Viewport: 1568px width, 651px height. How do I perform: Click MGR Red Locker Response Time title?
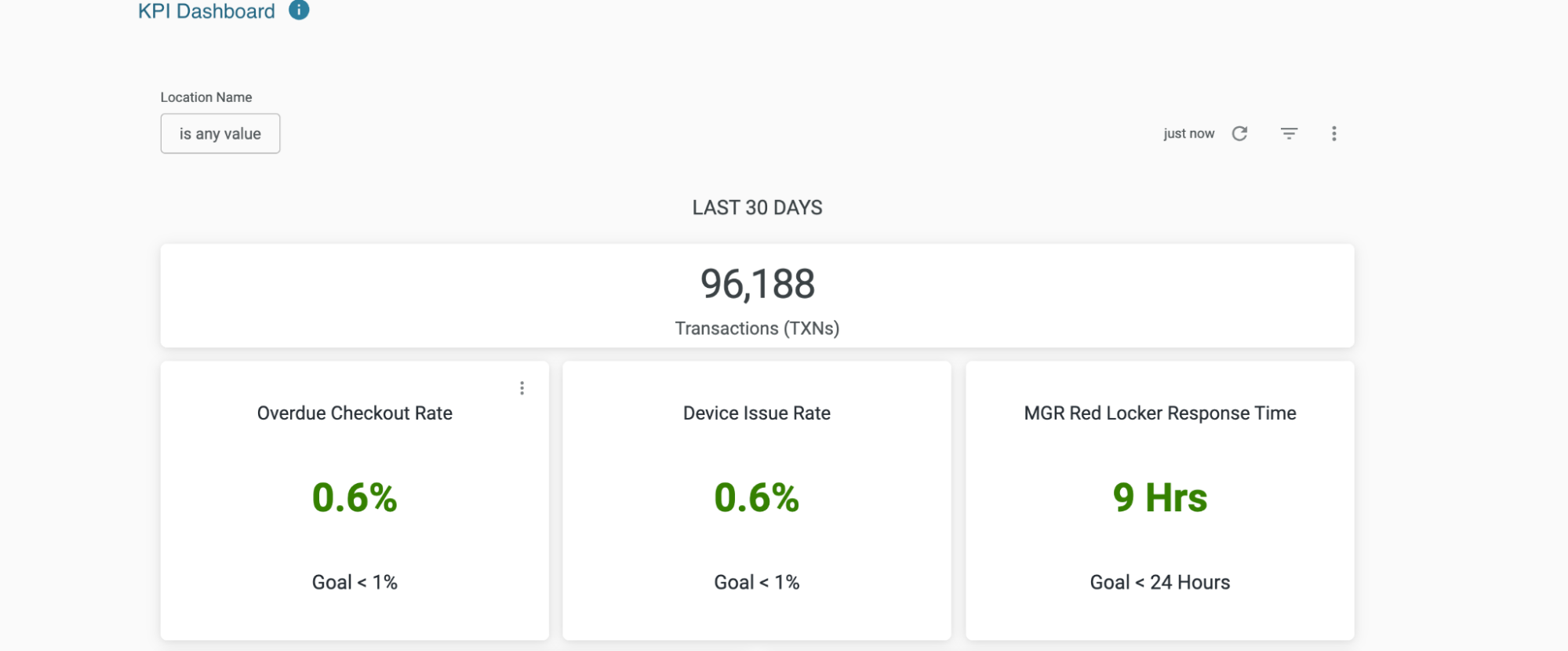[x=1160, y=413]
